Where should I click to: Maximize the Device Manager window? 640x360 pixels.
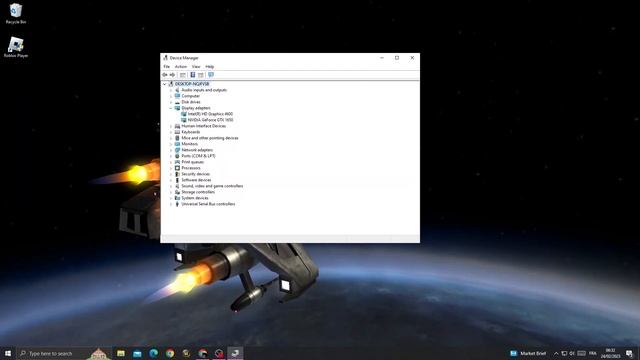point(397,58)
